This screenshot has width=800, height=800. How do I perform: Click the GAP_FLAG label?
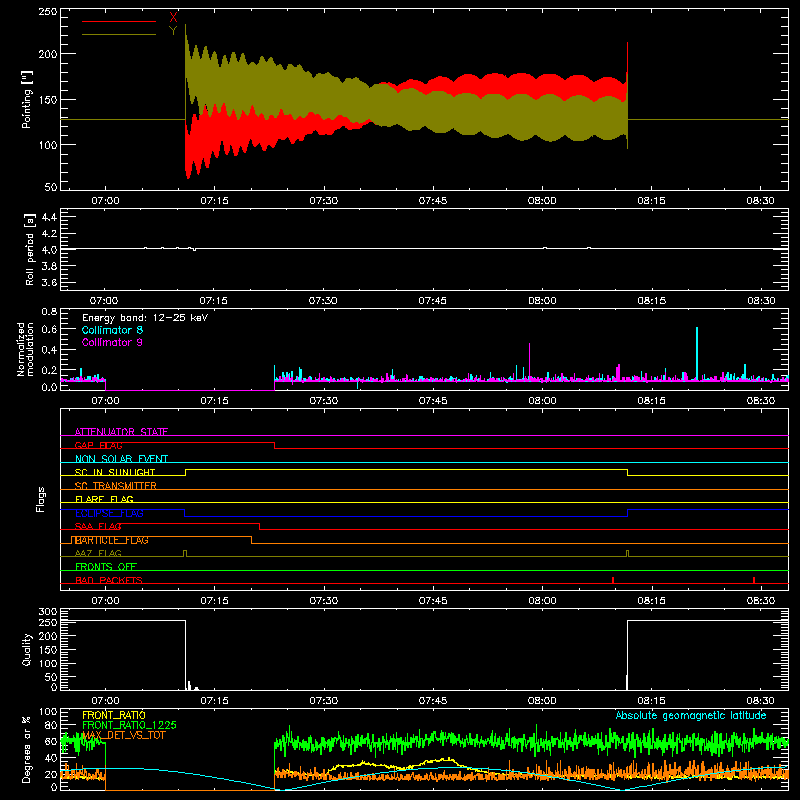click(98, 445)
